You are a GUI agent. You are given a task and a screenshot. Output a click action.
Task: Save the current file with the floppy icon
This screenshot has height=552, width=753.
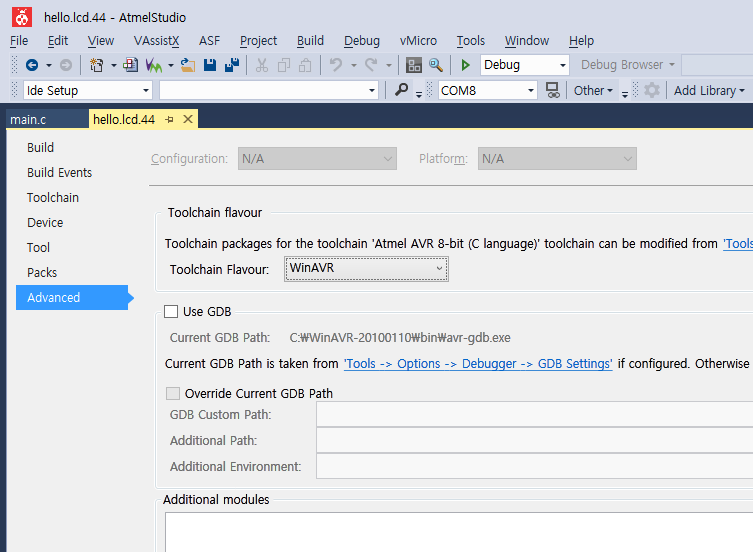tap(210, 65)
